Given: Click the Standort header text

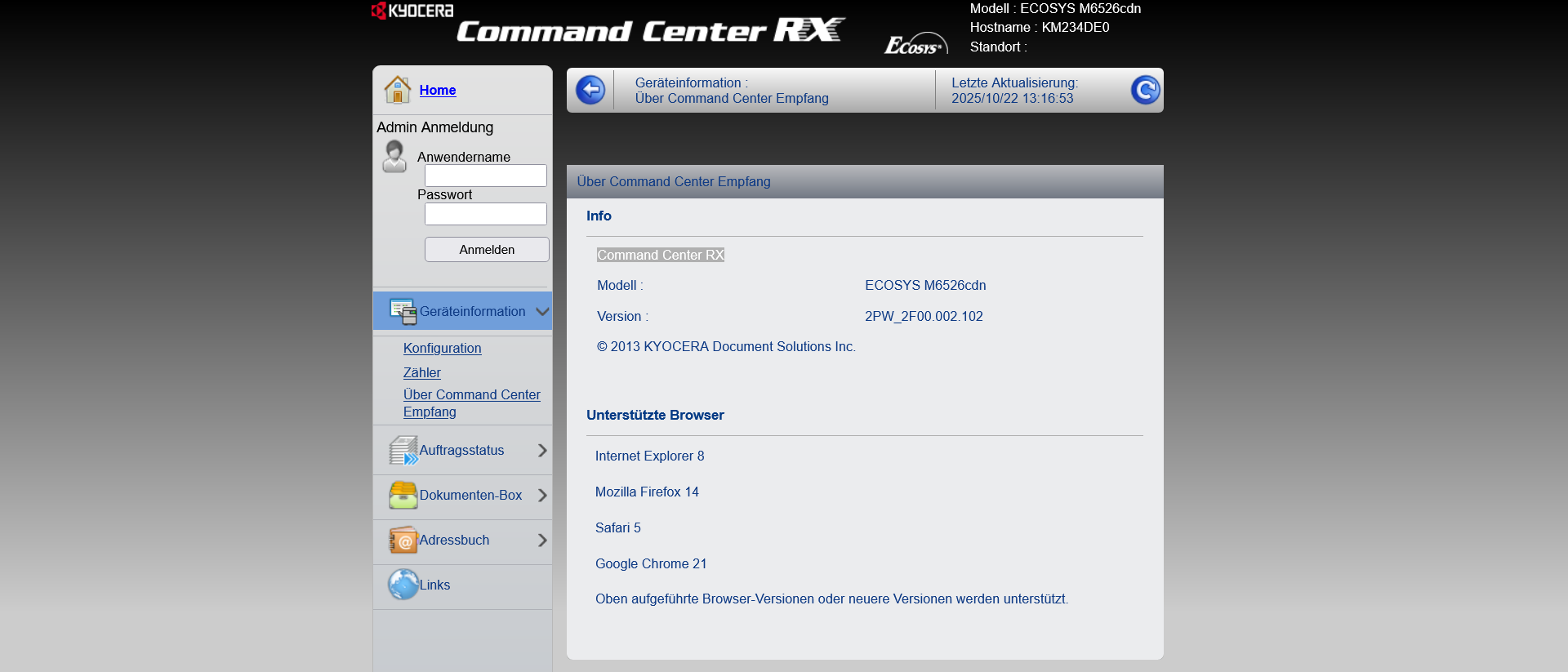Looking at the screenshot, I should (x=998, y=47).
